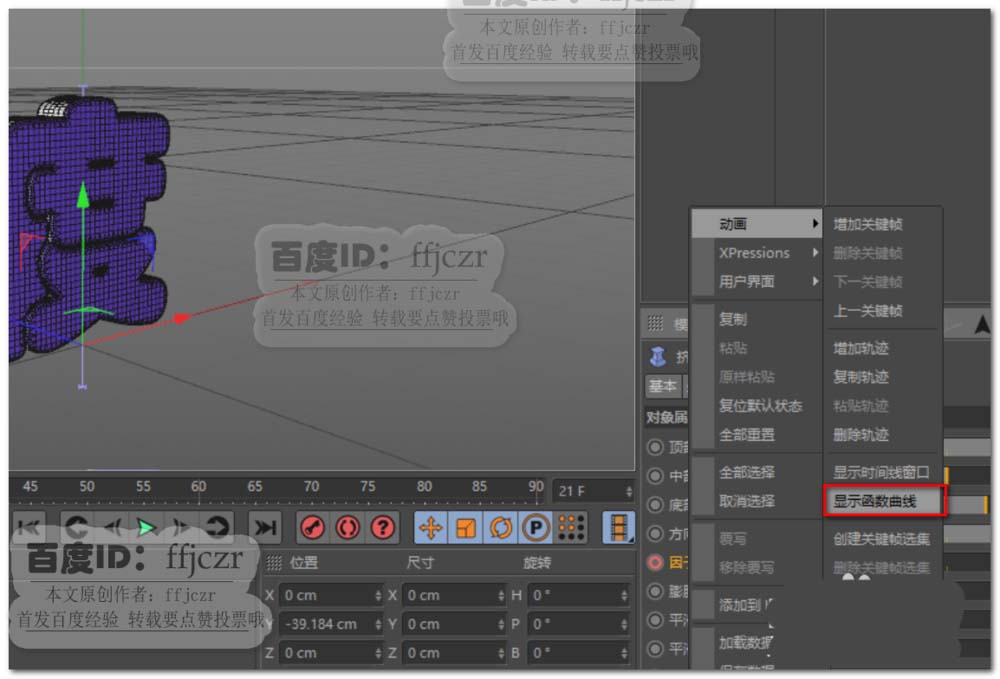1000x679 pixels.
Task: Select 上一关键帧 in animation submenu
Action: pyautogui.click(x=883, y=310)
